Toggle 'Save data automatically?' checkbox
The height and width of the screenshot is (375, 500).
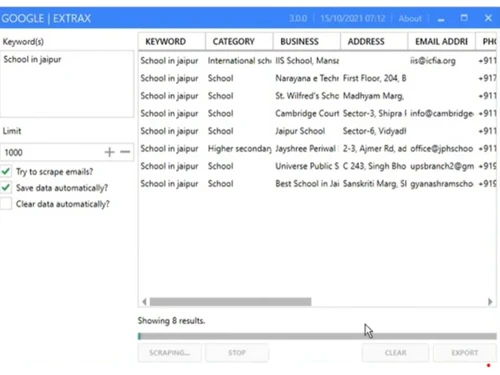pos(6,188)
